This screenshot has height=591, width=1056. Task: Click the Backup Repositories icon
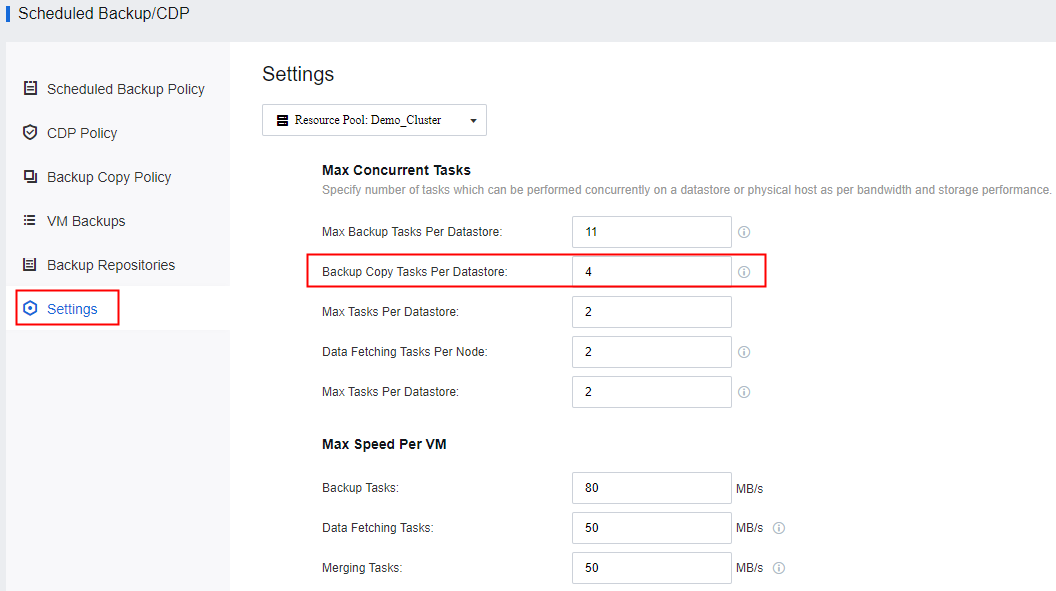click(x=30, y=265)
